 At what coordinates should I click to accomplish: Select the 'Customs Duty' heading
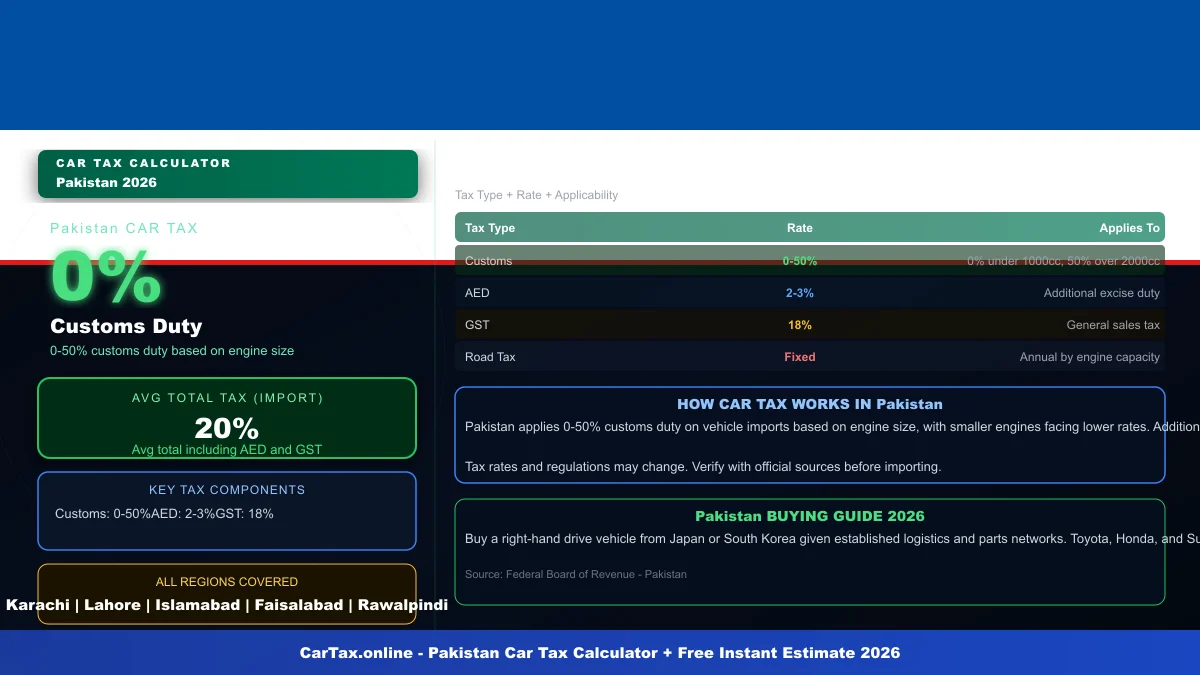point(126,326)
